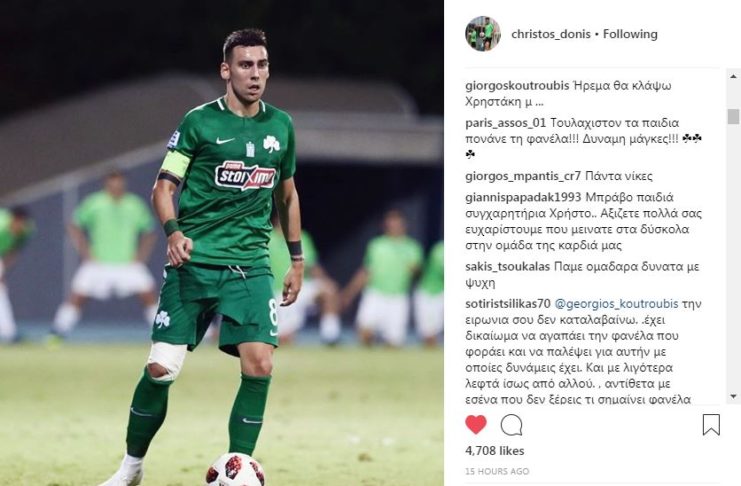741x486 pixels.
Task: Click the 15 HOURS AGO timestamp
Action: click(497, 471)
